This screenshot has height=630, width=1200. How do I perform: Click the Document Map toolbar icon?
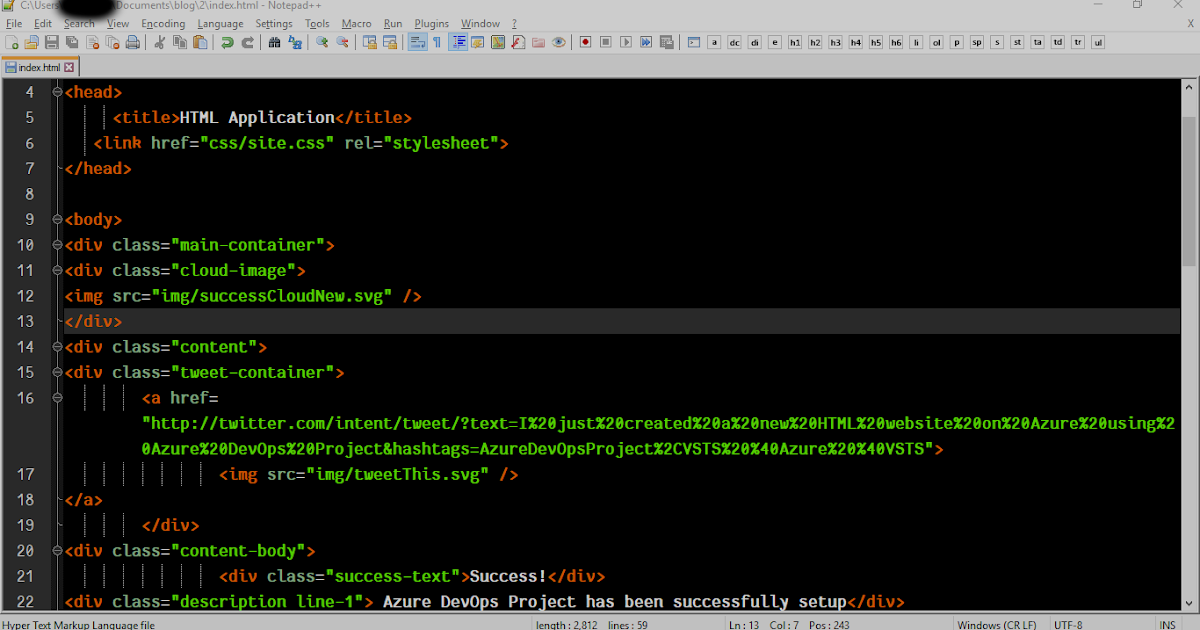point(498,42)
